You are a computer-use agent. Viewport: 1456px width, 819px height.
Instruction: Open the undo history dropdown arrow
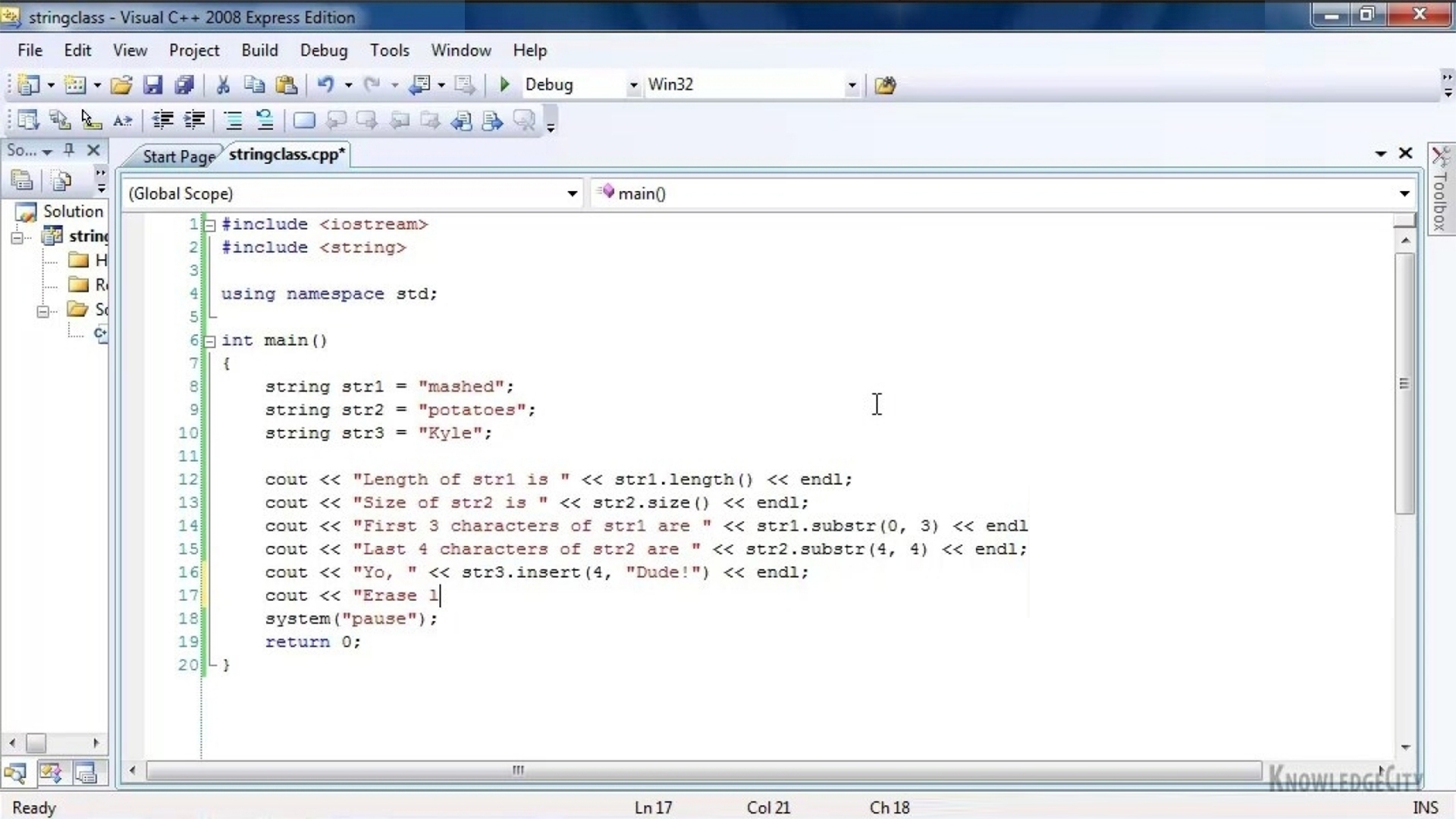click(349, 85)
